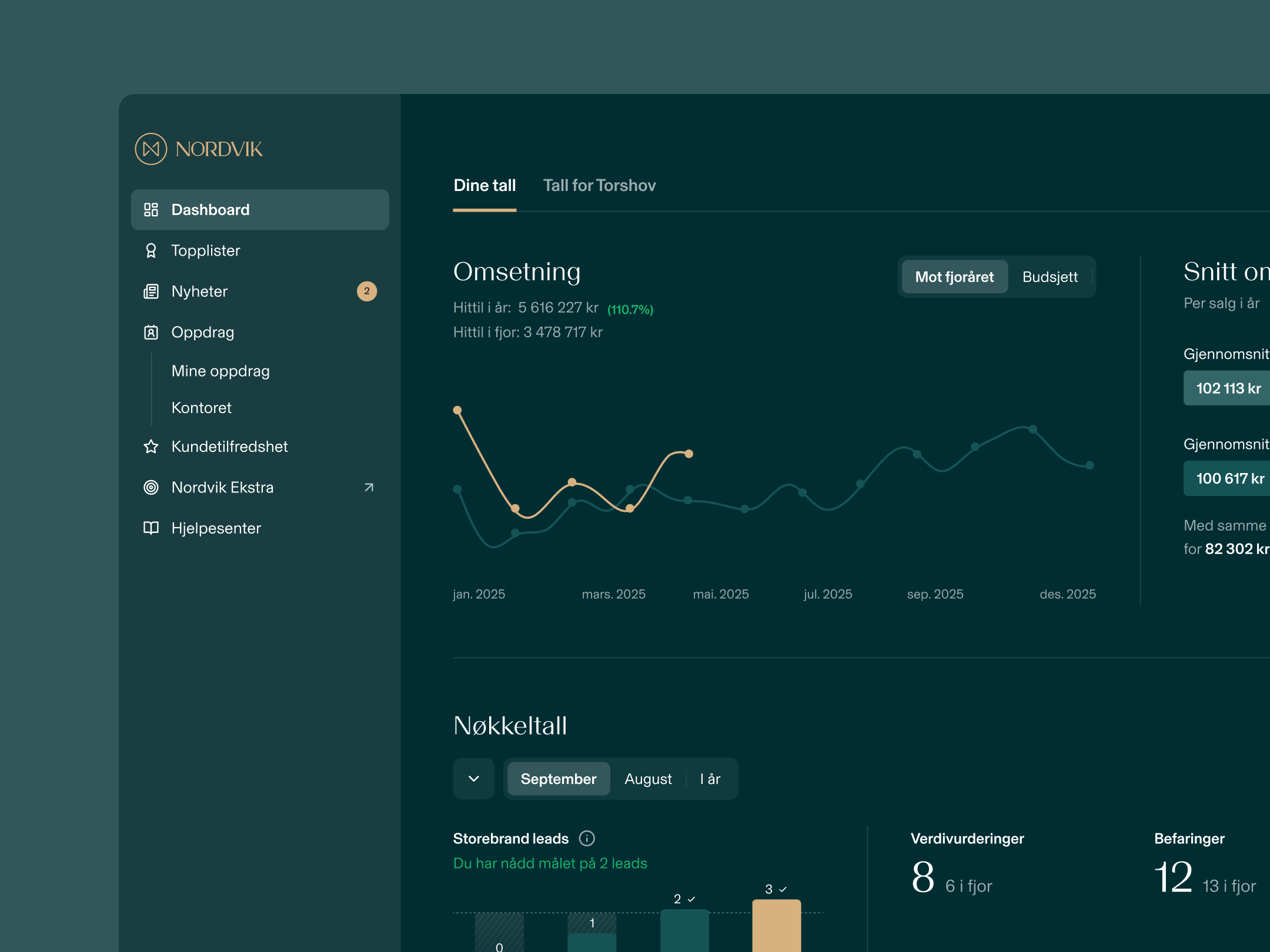This screenshot has height=952, width=1270.
Task: Click the final teal data point at December
Action: (1089, 465)
